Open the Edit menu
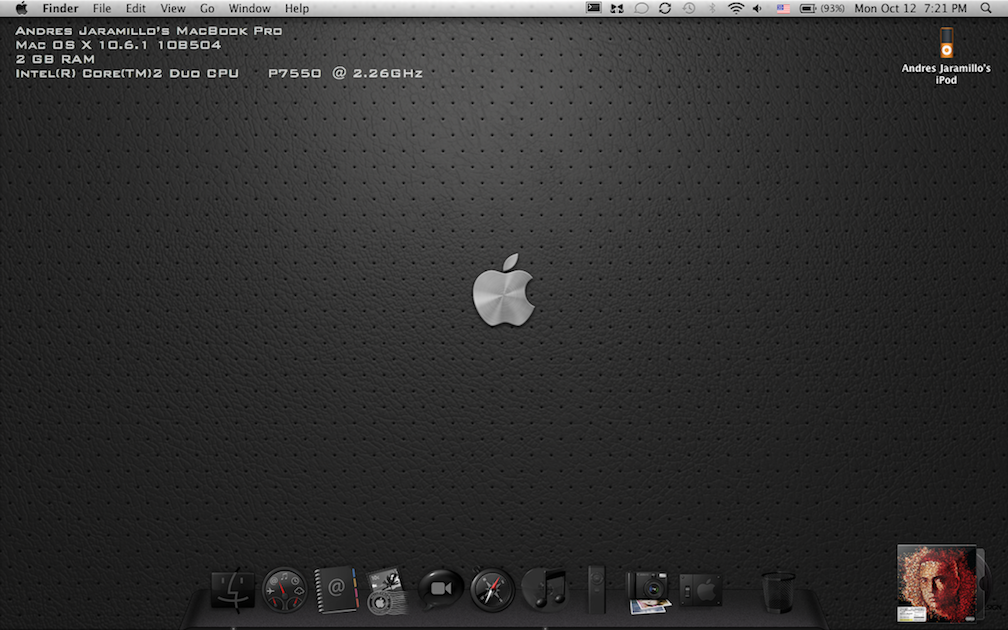The width and height of the screenshot is (1008, 630). point(136,8)
